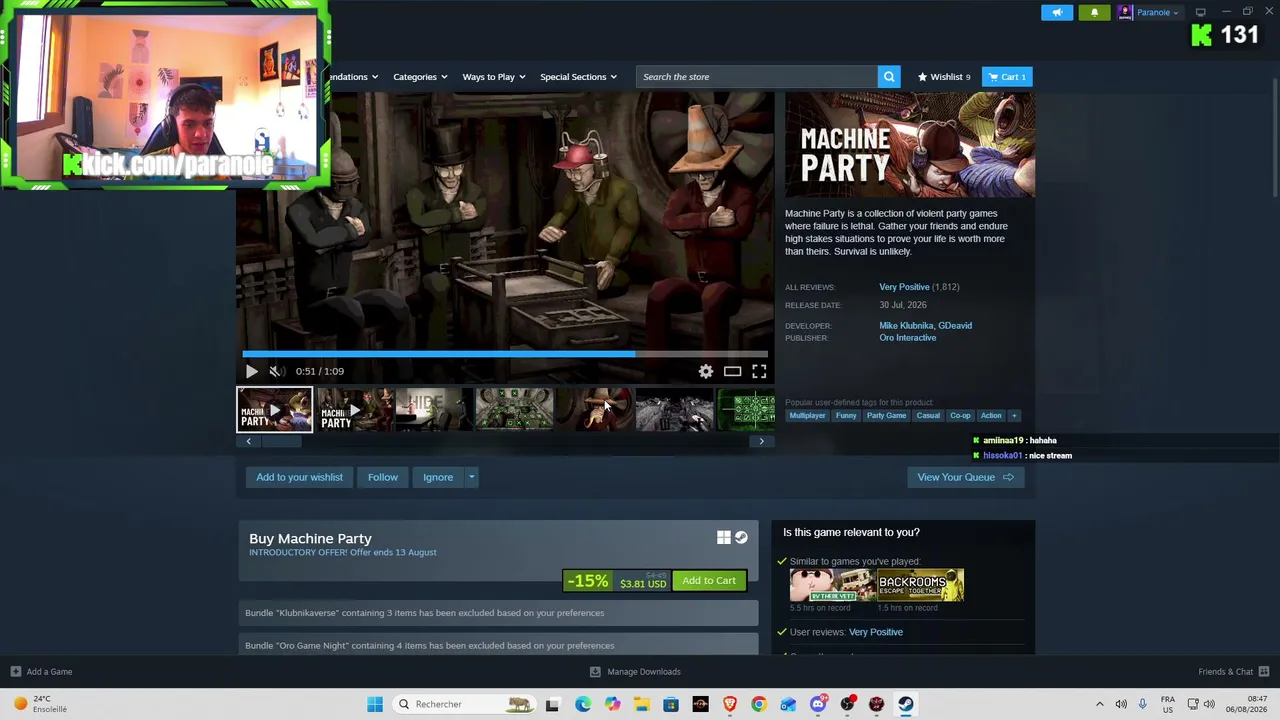Click the search magnifier button in store
The height and width of the screenshot is (720, 1280).
[888, 77]
